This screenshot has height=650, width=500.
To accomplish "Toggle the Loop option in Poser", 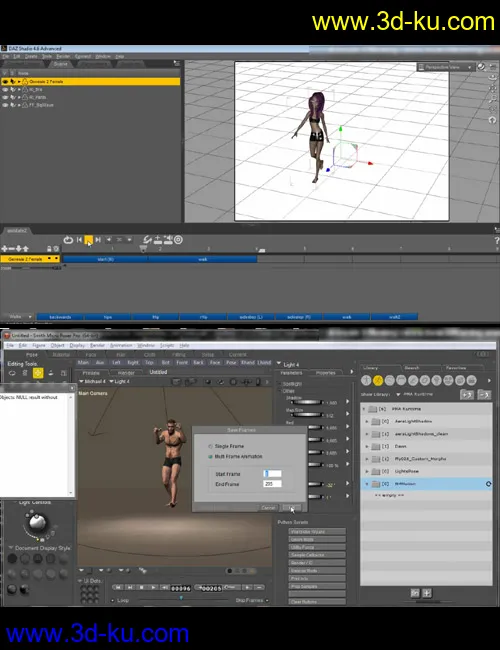I will 113,600.
